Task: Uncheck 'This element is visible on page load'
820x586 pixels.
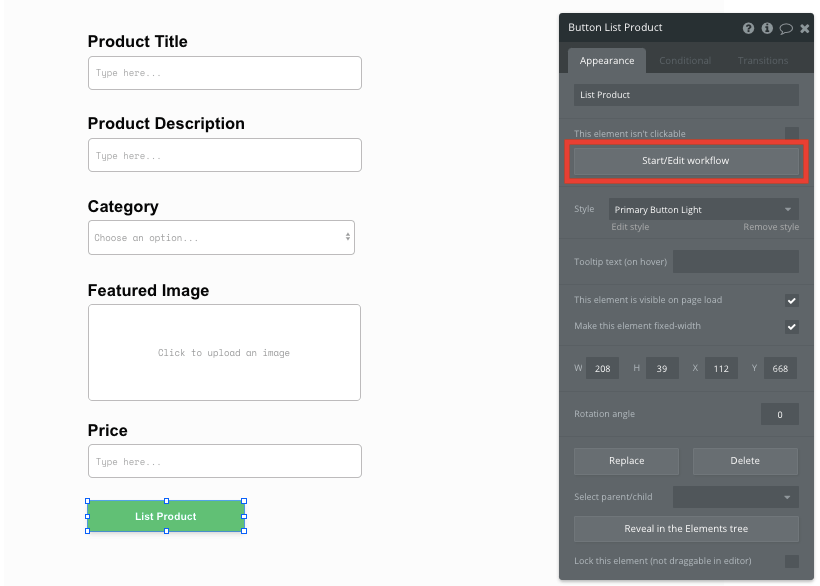Action: 792,300
